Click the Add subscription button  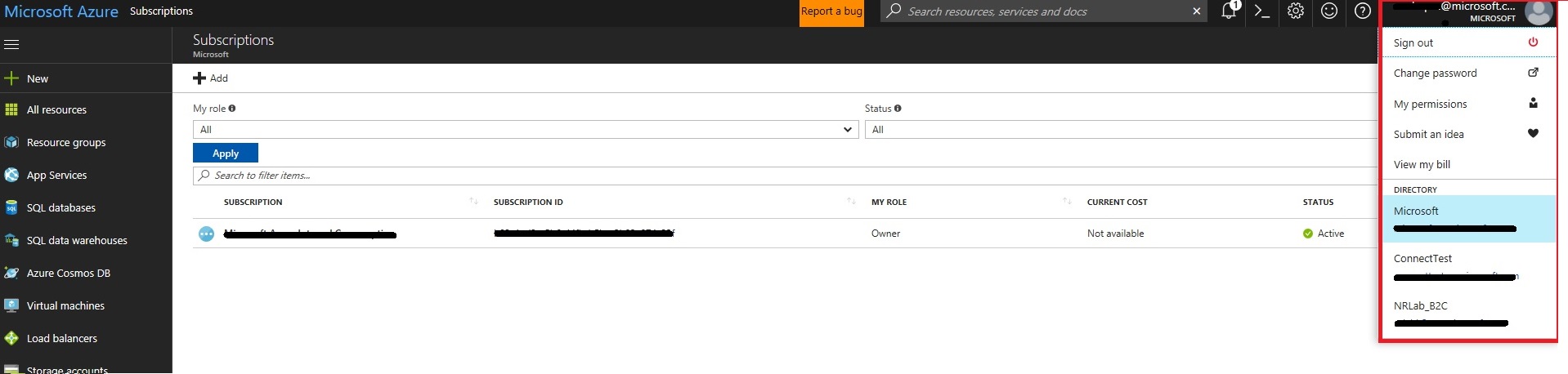[211, 78]
